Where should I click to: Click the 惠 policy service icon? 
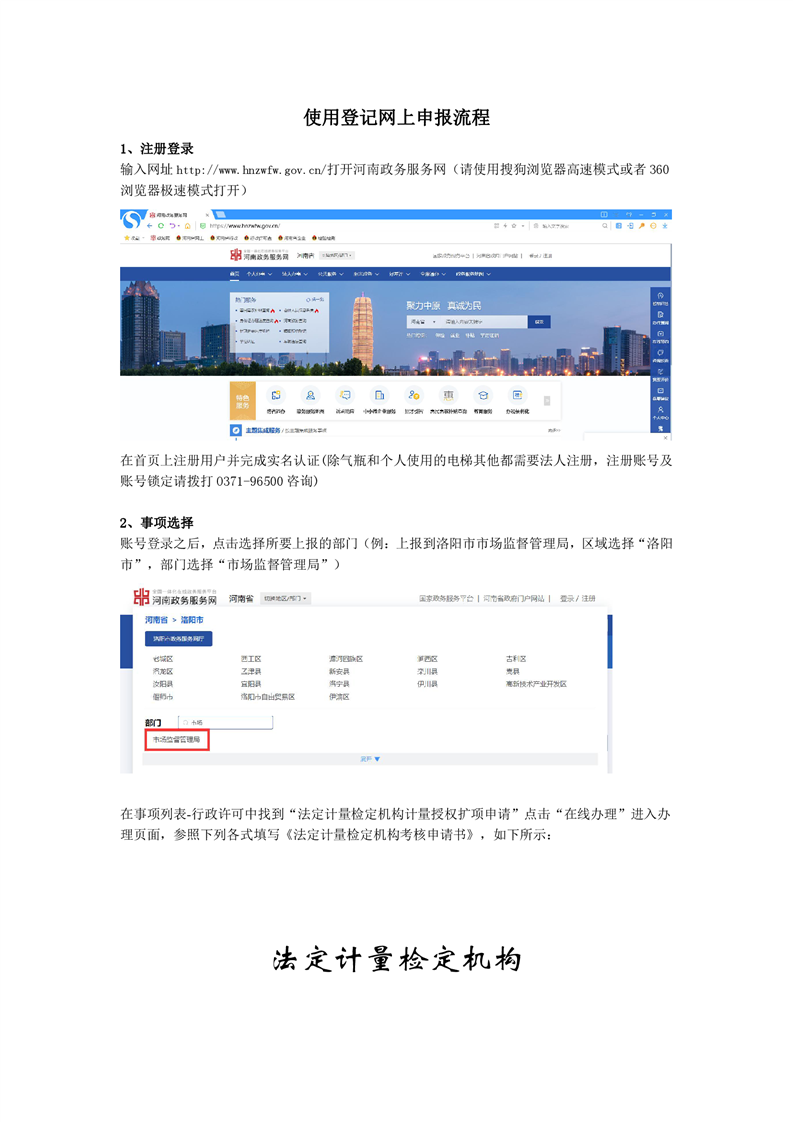pyautogui.click(x=449, y=395)
